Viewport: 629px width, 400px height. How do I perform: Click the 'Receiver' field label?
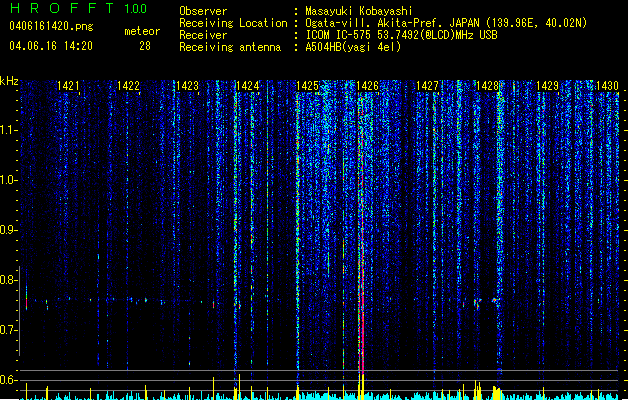coord(203,35)
